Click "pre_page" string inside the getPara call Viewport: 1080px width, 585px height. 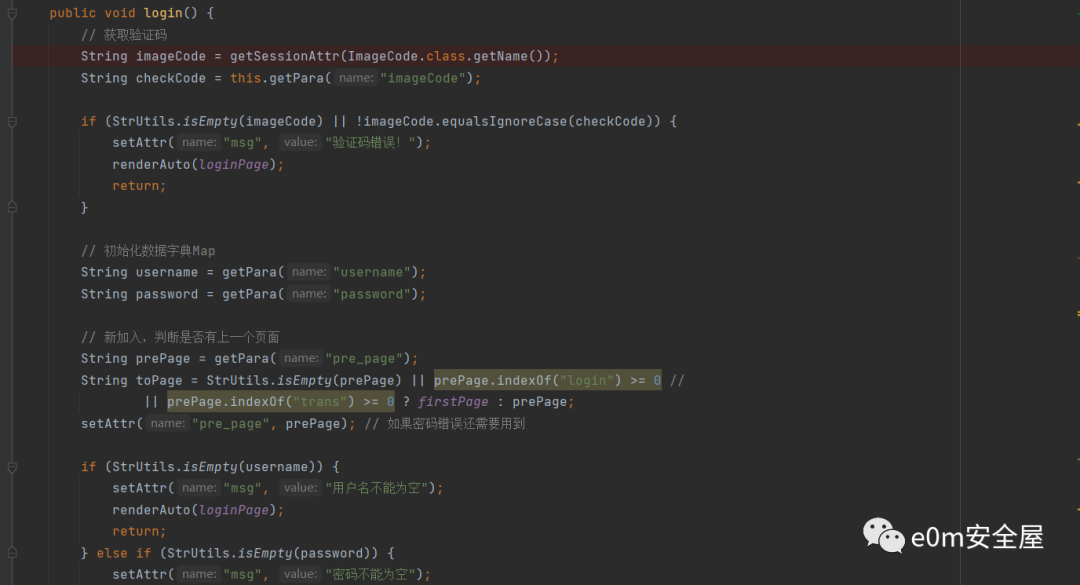point(364,358)
